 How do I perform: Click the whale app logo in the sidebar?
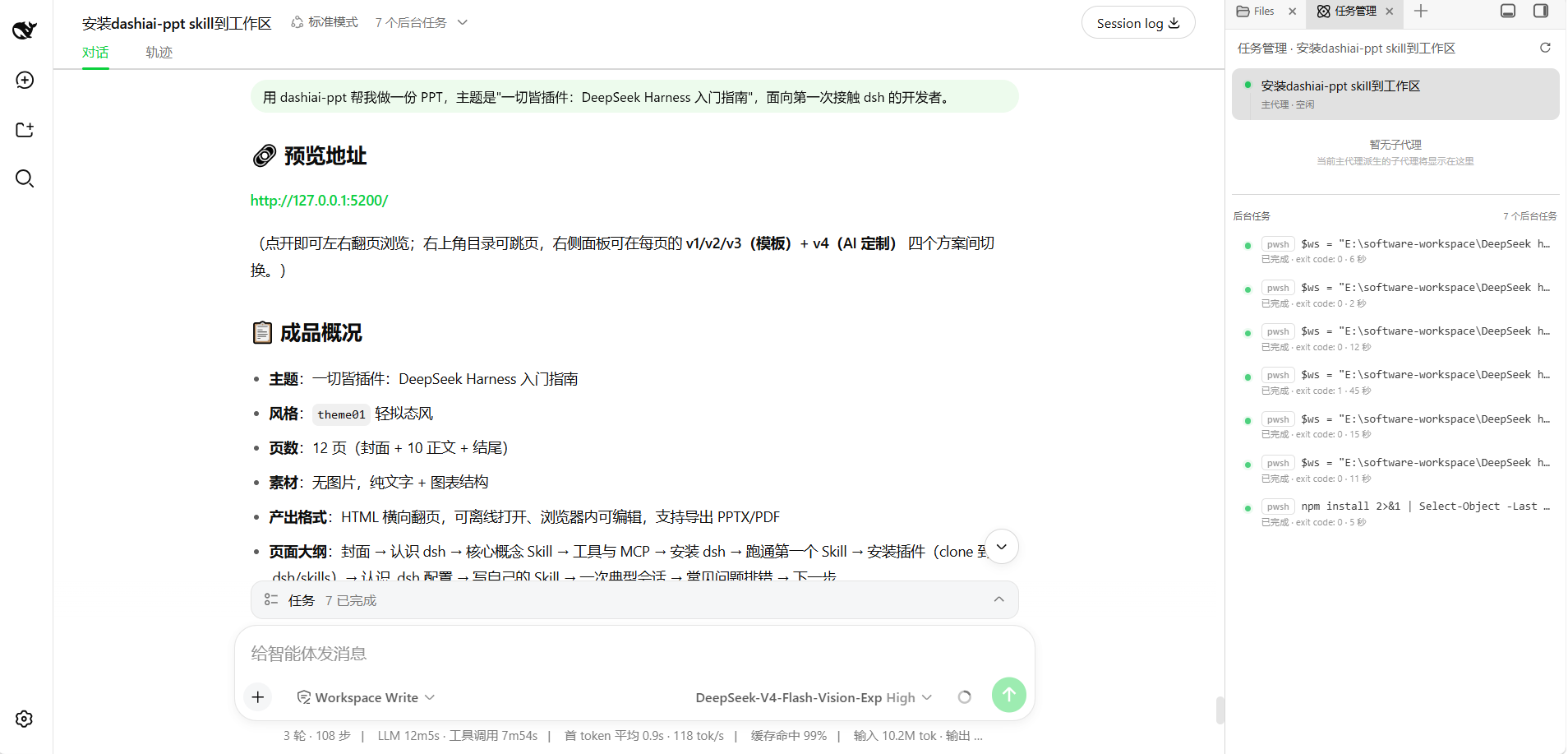pyautogui.click(x=25, y=30)
